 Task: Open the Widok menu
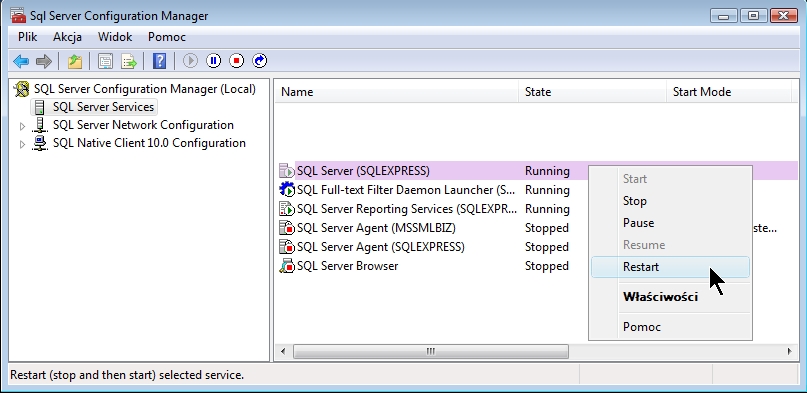[x=115, y=37]
